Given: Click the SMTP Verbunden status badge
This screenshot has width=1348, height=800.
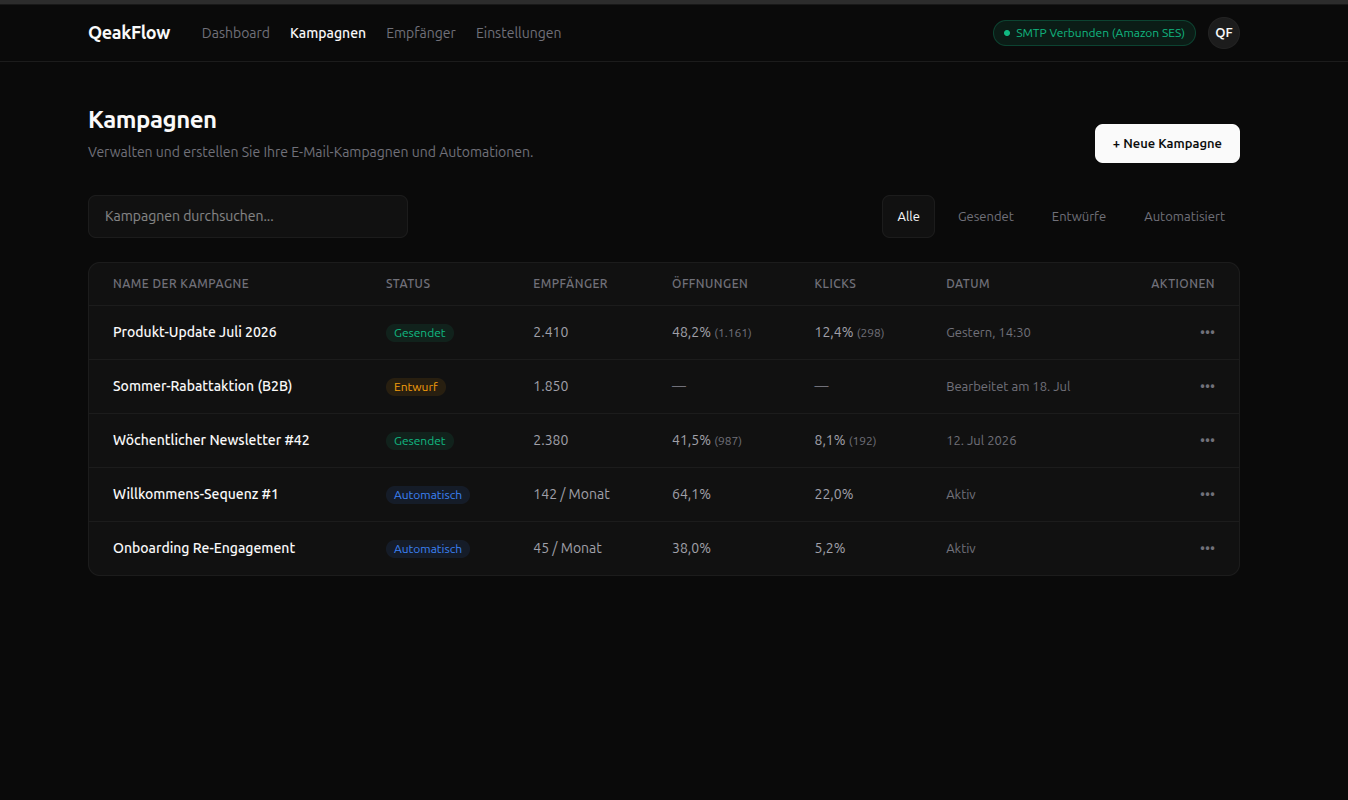Looking at the screenshot, I should click(1094, 33).
